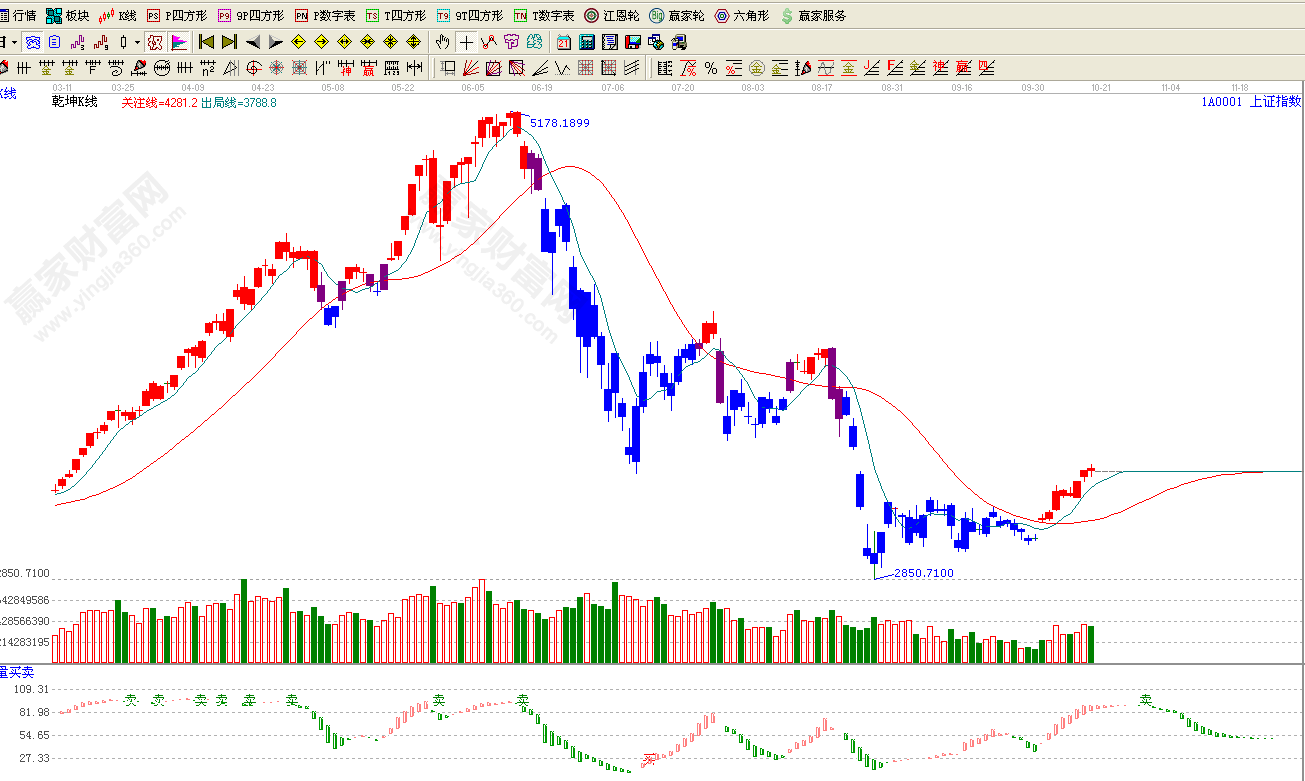Open the K线 menu item
The height and width of the screenshot is (781, 1305).
[118, 16]
